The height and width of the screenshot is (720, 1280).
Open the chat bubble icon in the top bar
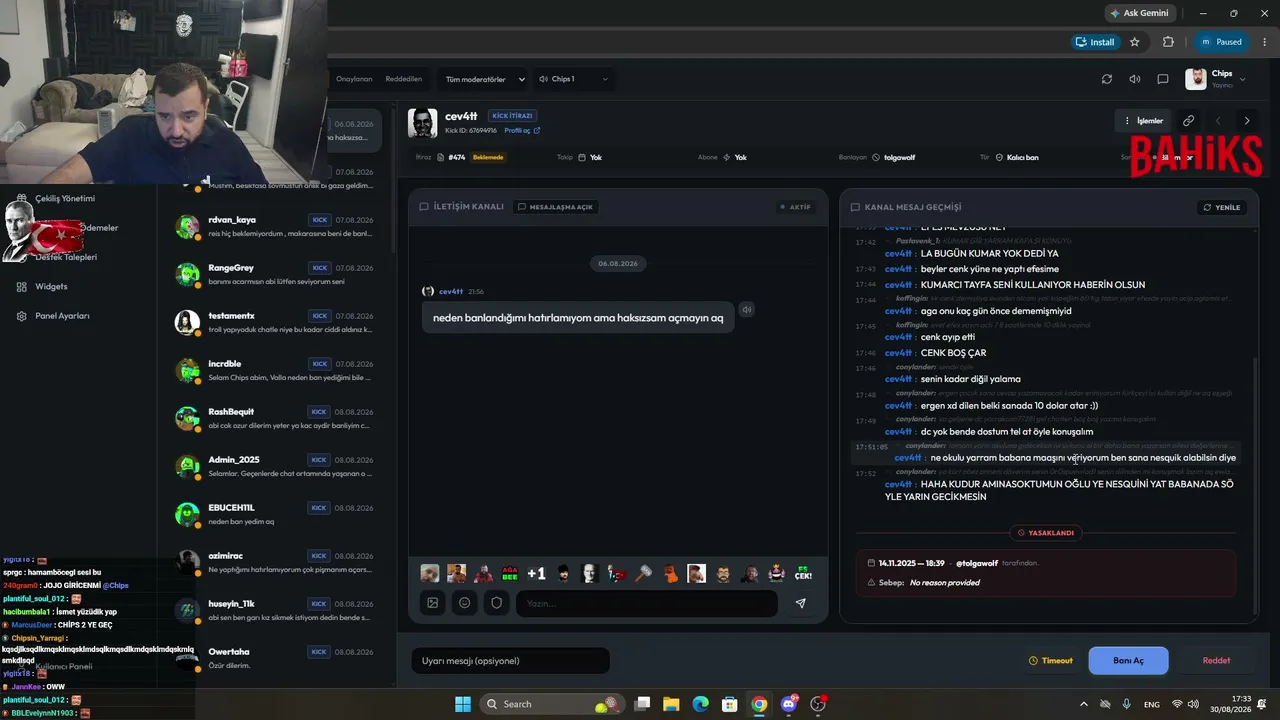1163,79
